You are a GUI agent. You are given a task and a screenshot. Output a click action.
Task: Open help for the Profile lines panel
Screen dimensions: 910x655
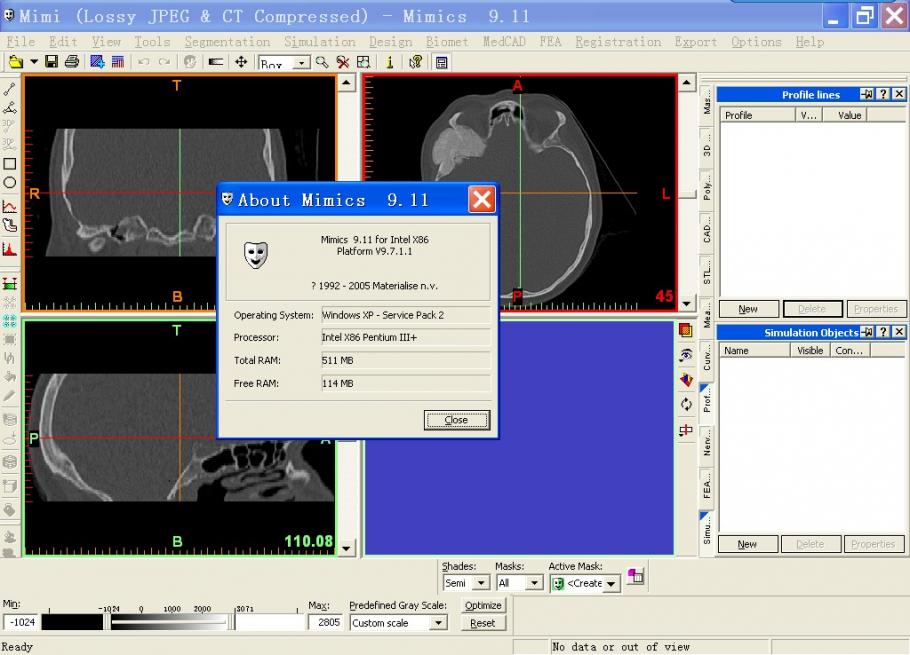[x=883, y=94]
